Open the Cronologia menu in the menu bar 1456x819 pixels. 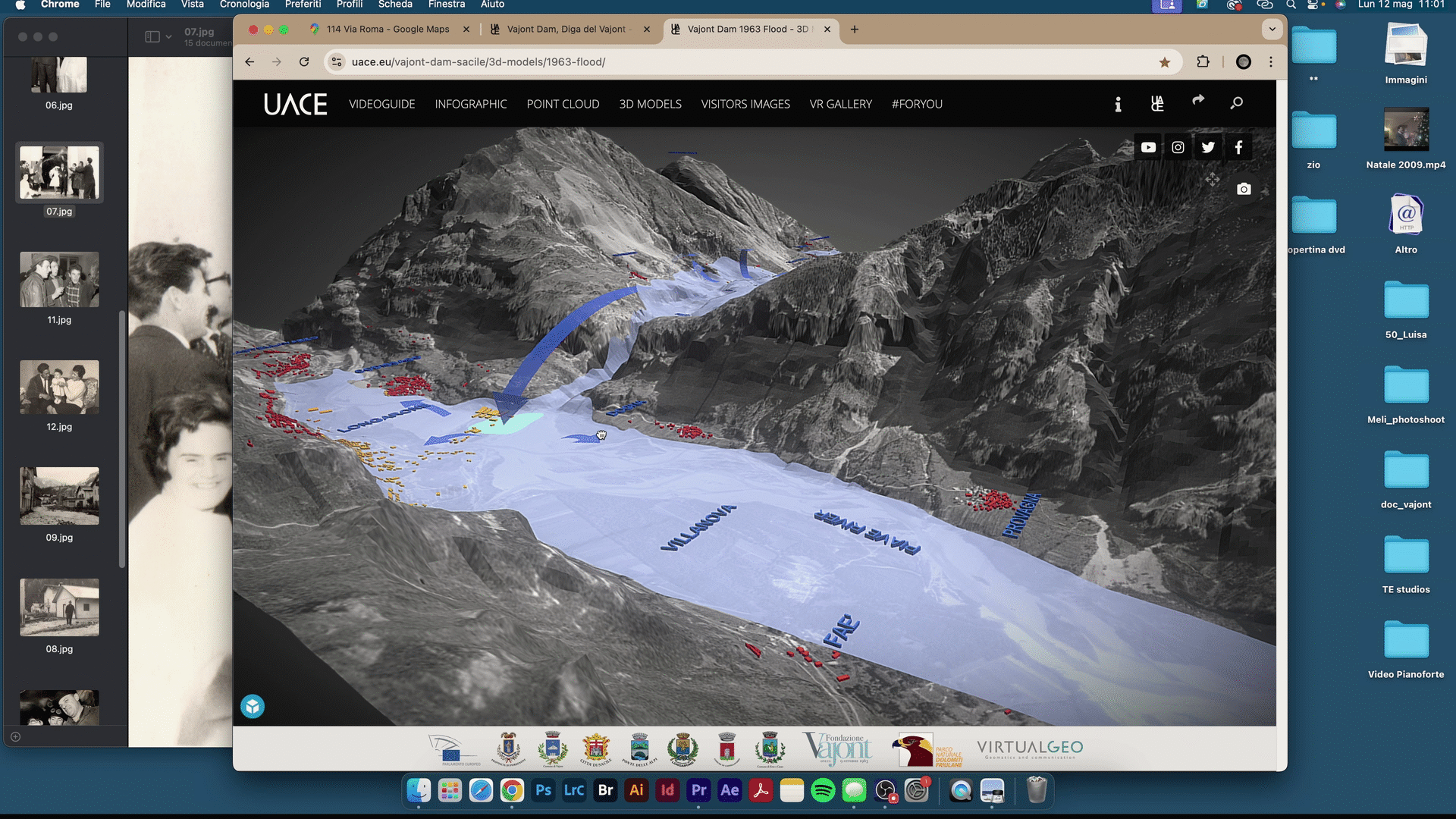244,5
